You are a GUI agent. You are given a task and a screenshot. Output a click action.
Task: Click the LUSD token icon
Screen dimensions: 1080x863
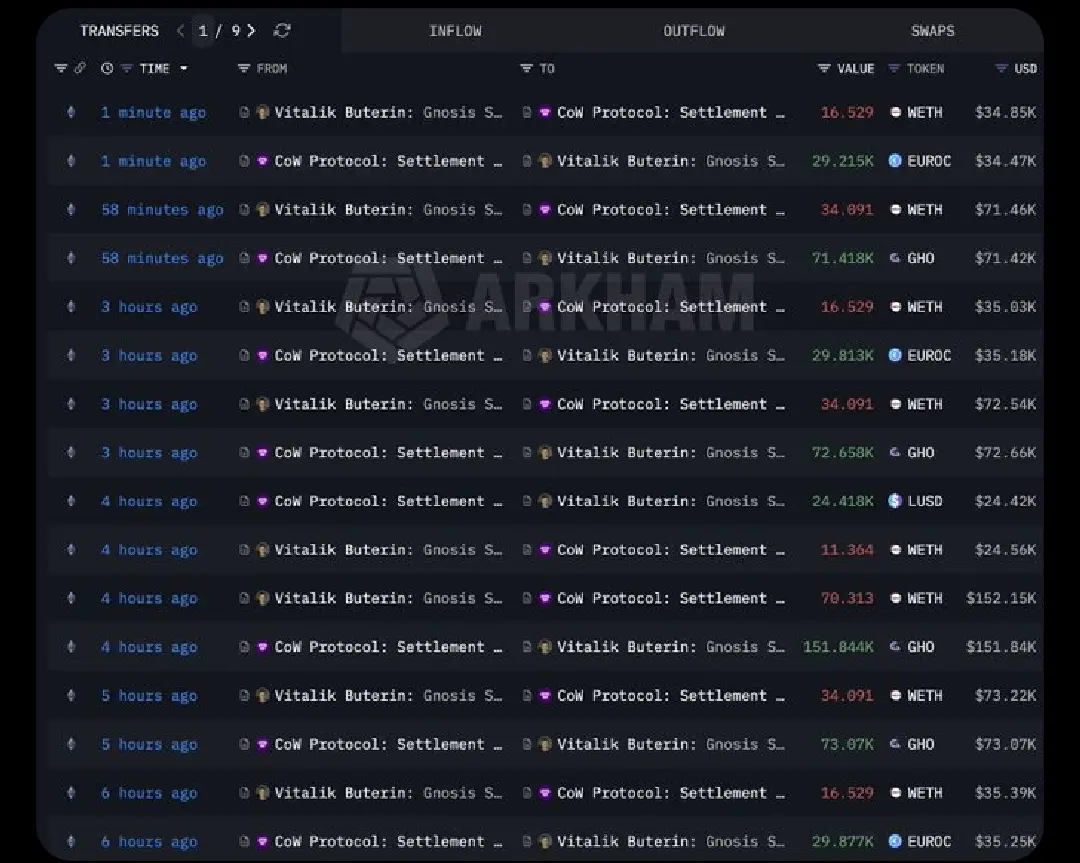(895, 501)
